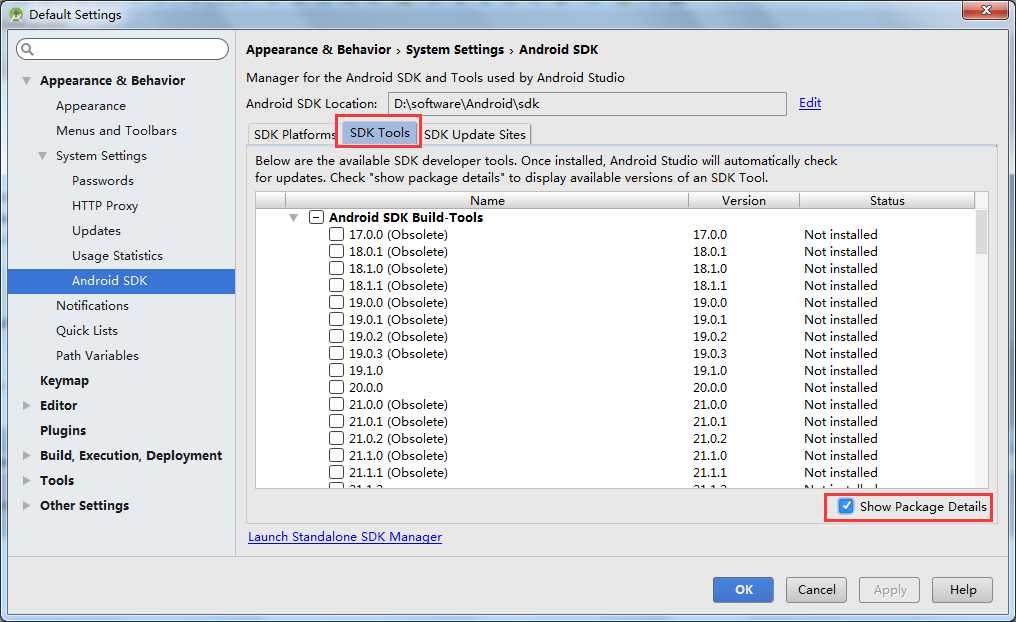1016x622 pixels.
Task: Open Menus and Toolbars settings
Action: pos(116,131)
